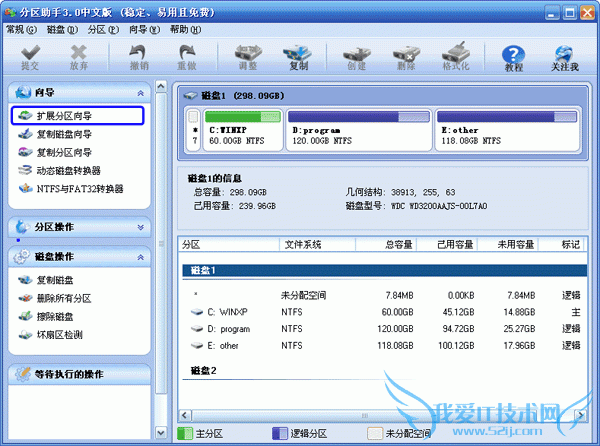Open the 向导(W) menu
The image size is (600, 446).
pos(144,29)
